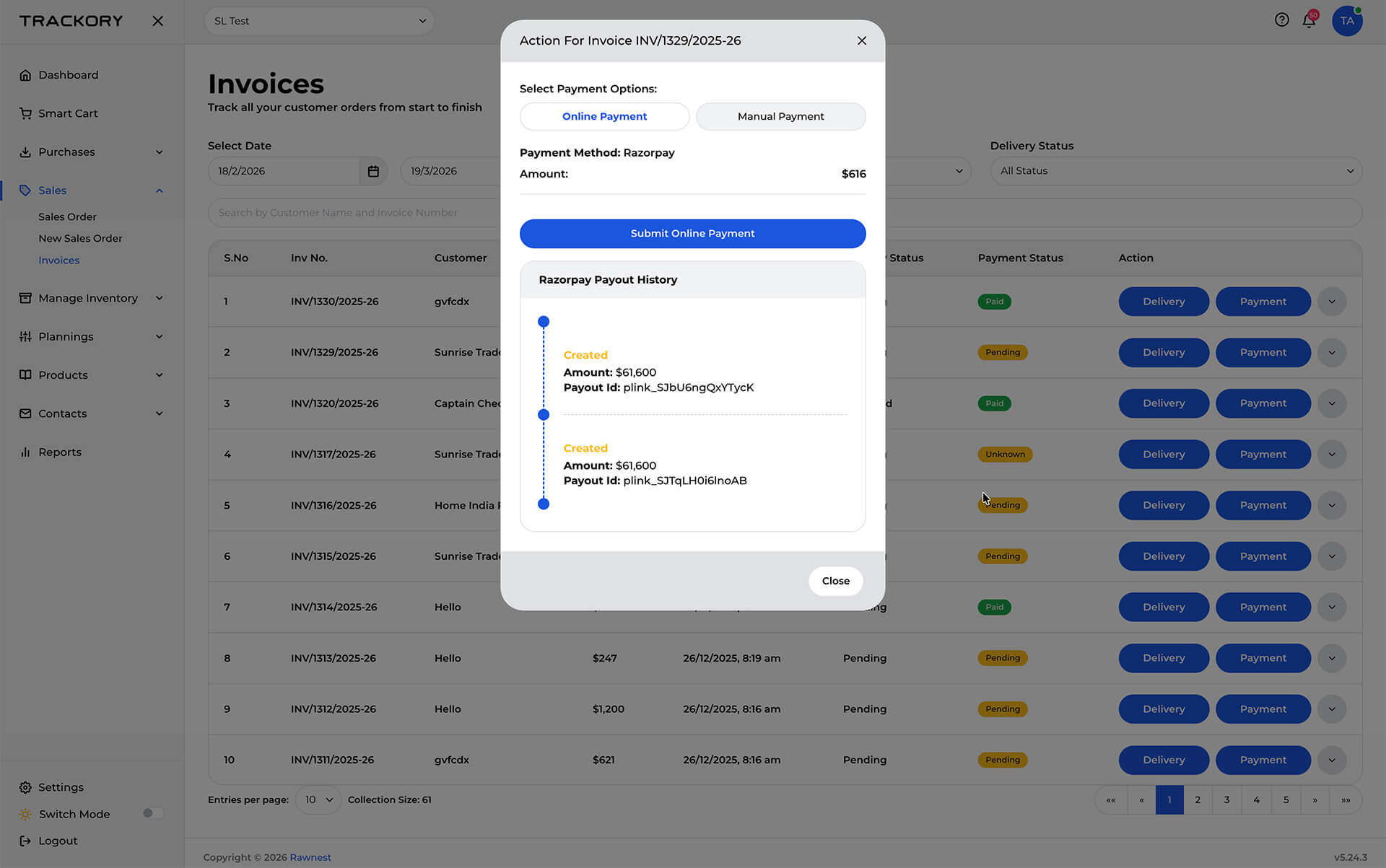Click the Rawnest footer link
The height and width of the screenshot is (868, 1386).
pos(310,857)
